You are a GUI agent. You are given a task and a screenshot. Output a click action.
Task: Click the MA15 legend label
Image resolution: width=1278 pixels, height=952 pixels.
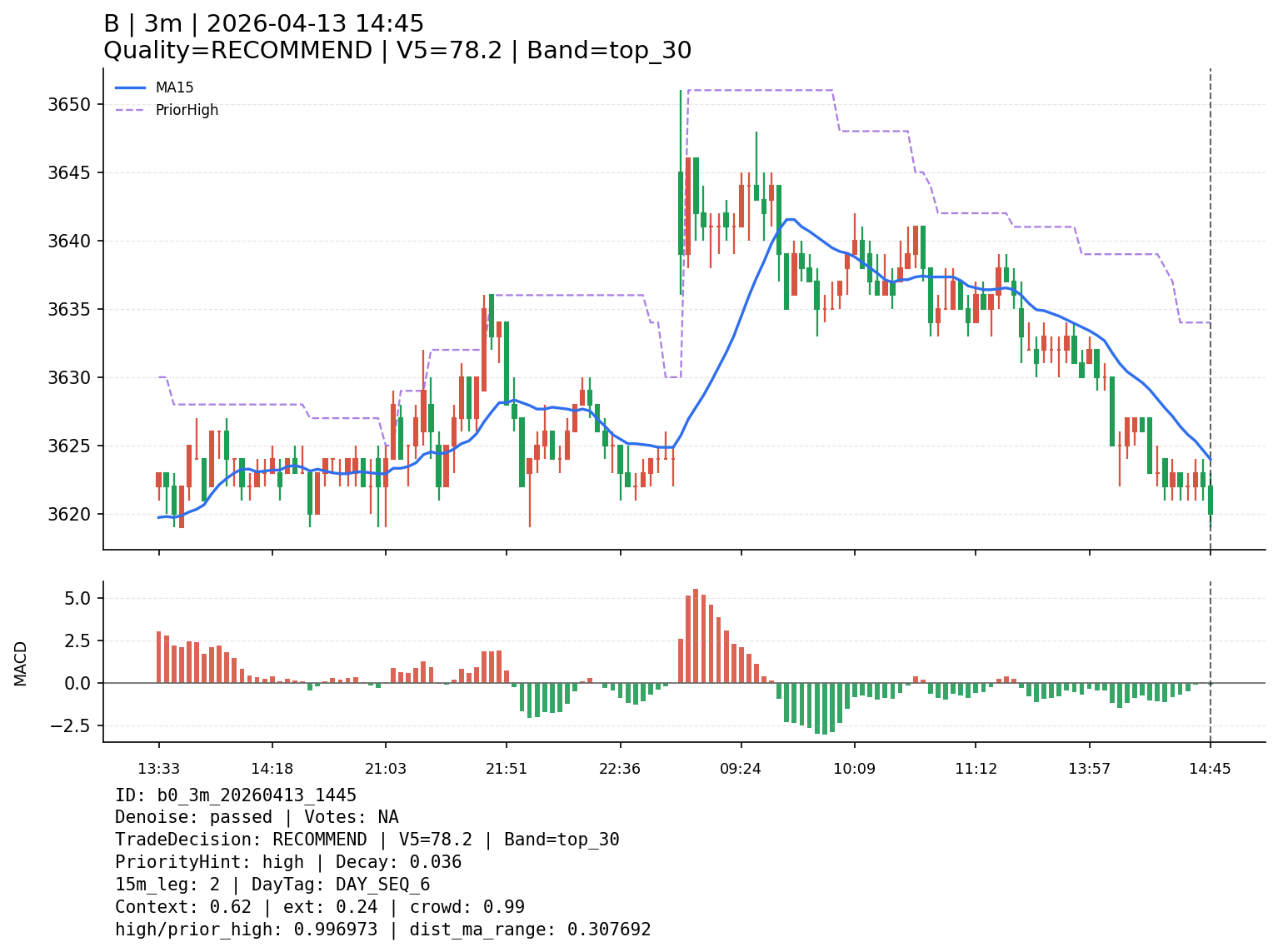click(x=174, y=87)
